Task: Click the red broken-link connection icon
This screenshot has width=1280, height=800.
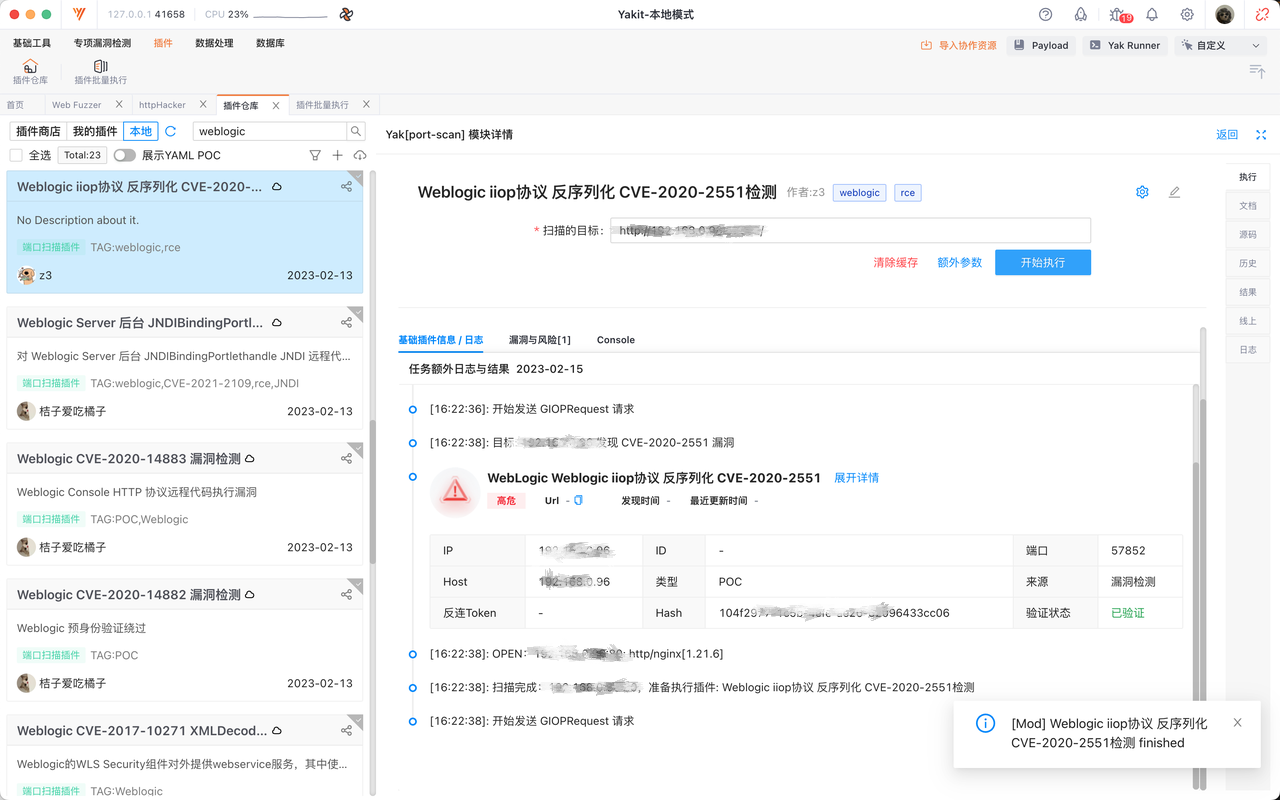Action: [1262, 15]
